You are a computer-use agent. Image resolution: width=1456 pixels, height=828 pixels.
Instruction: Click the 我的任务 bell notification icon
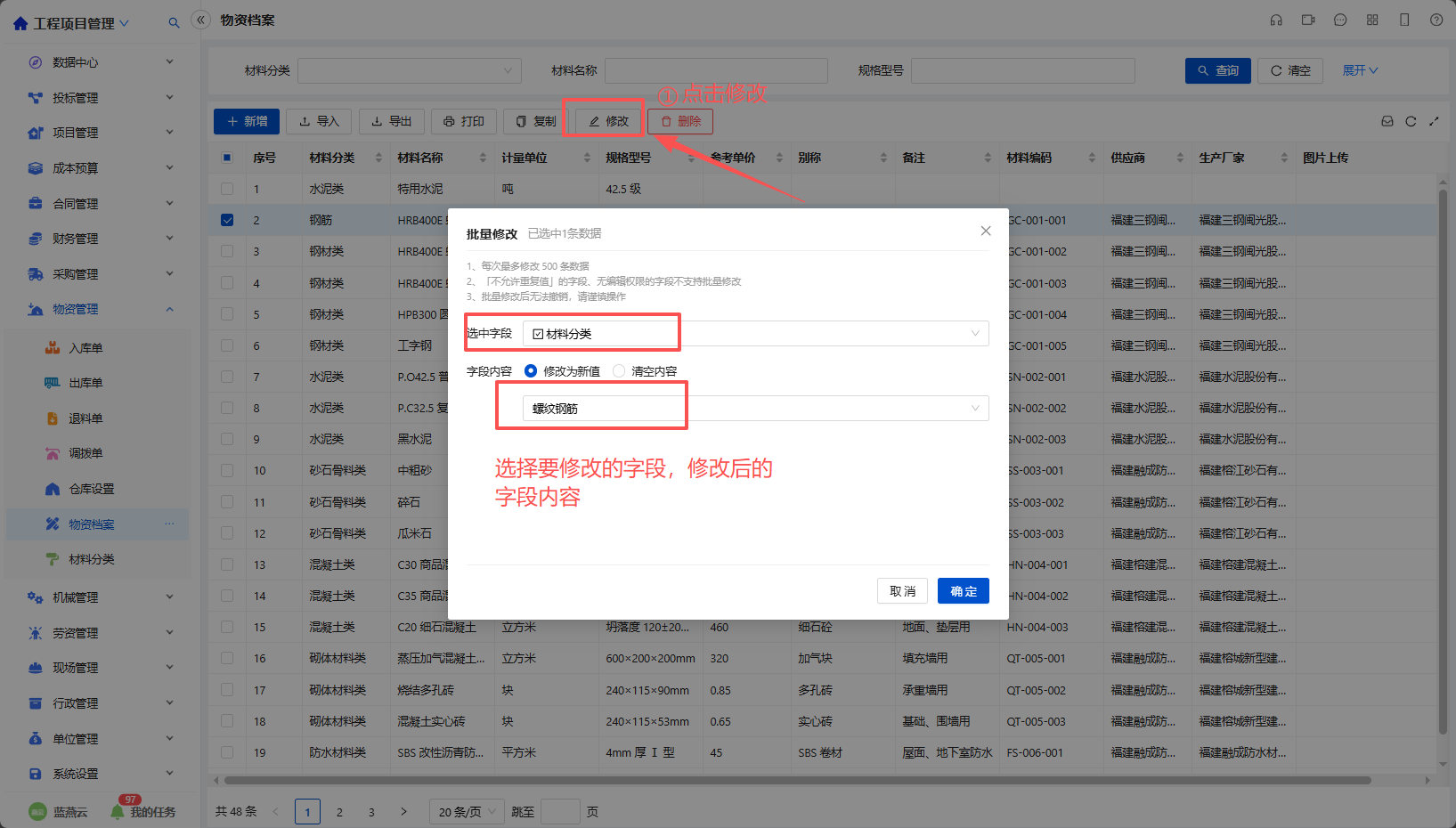point(118,811)
